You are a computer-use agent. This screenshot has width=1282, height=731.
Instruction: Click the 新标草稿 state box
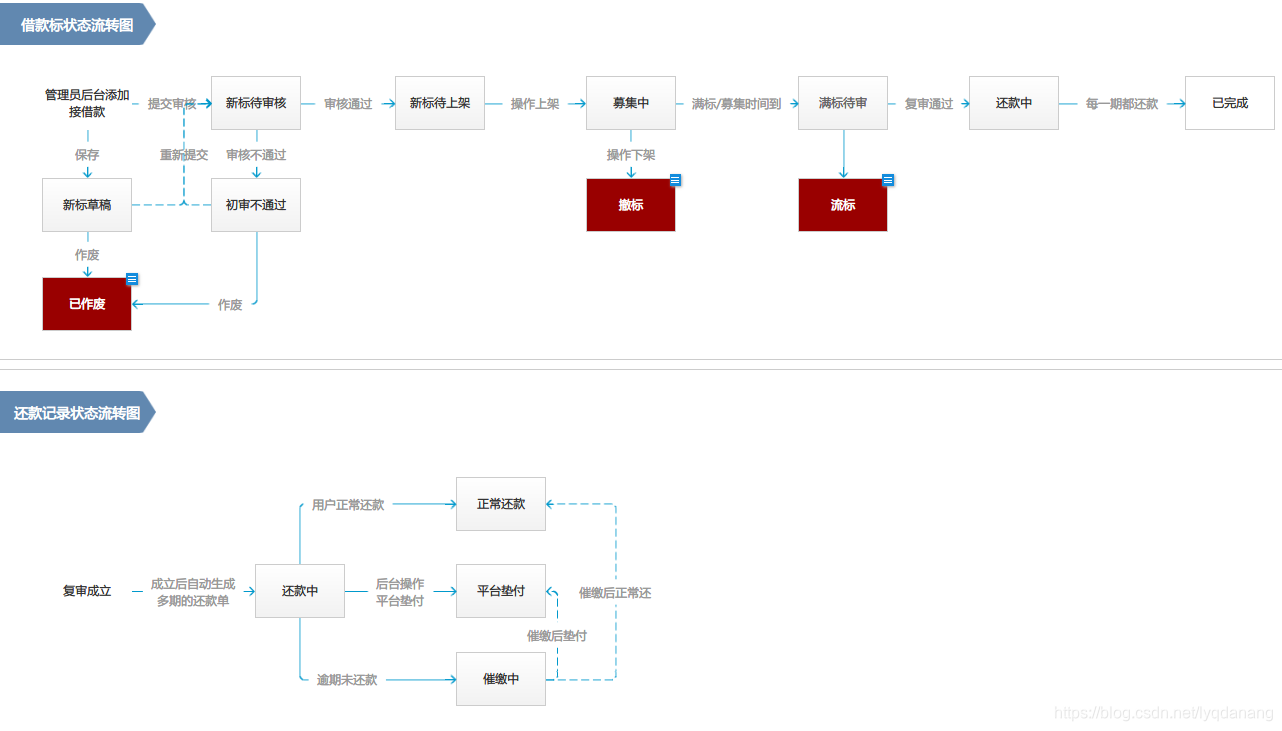(x=87, y=205)
